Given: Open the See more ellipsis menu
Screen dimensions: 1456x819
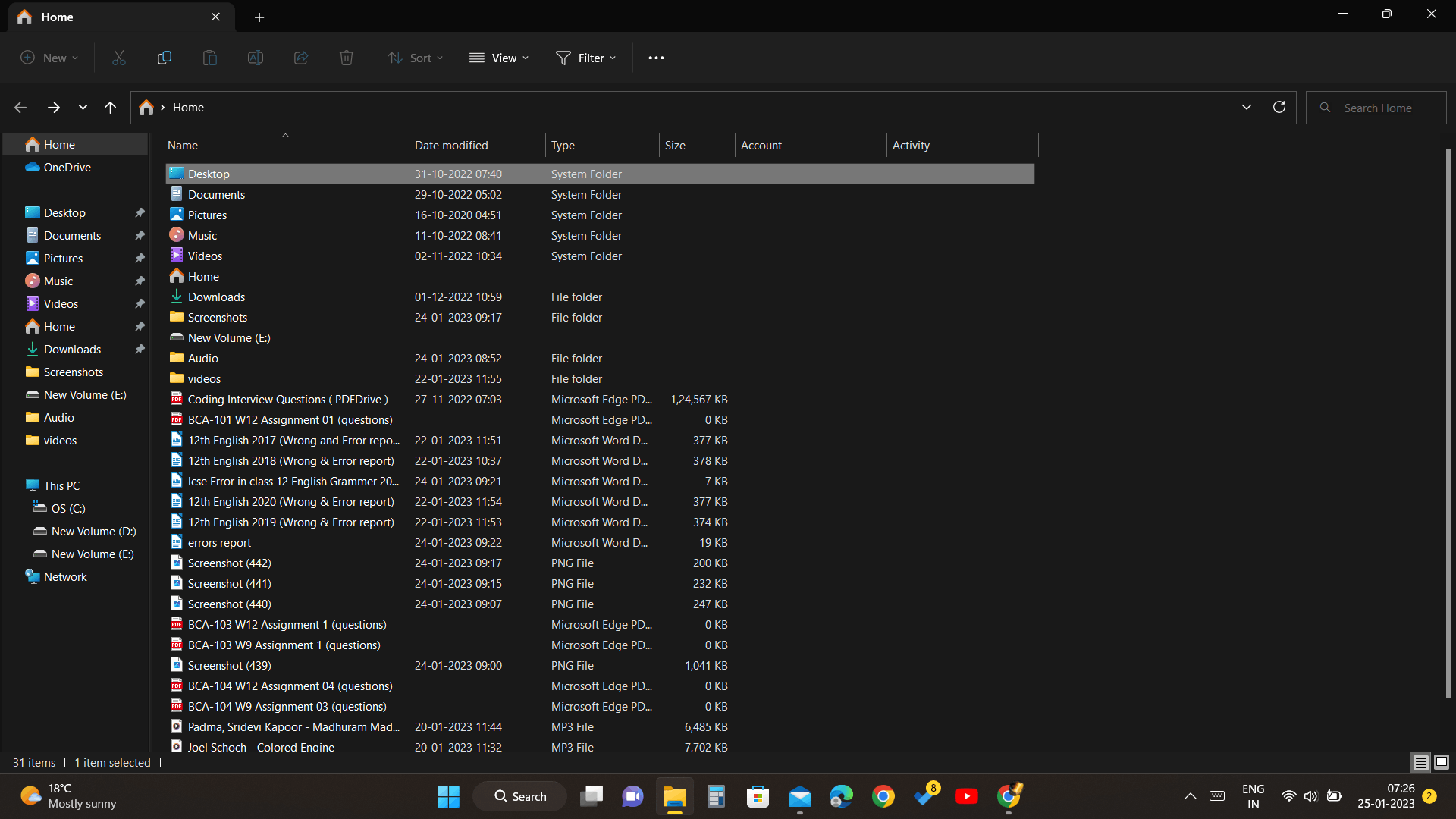Looking at the screenshot, I should click(656, 58).
